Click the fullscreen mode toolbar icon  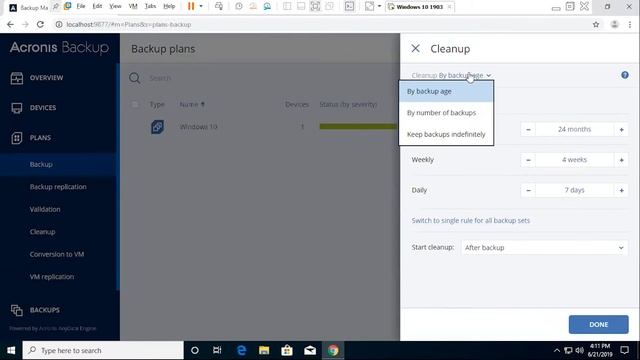[x=315, y=7]
